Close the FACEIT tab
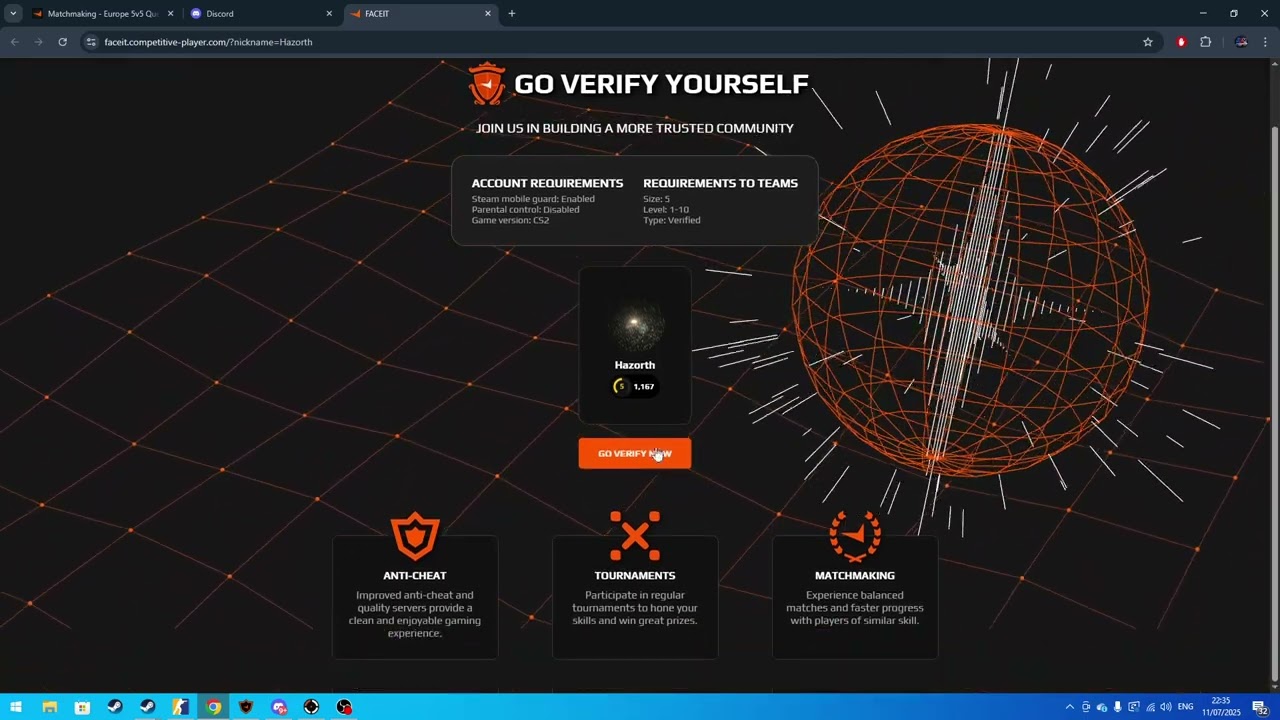This screenshot has height=720, width=1280. coord(488,14)
